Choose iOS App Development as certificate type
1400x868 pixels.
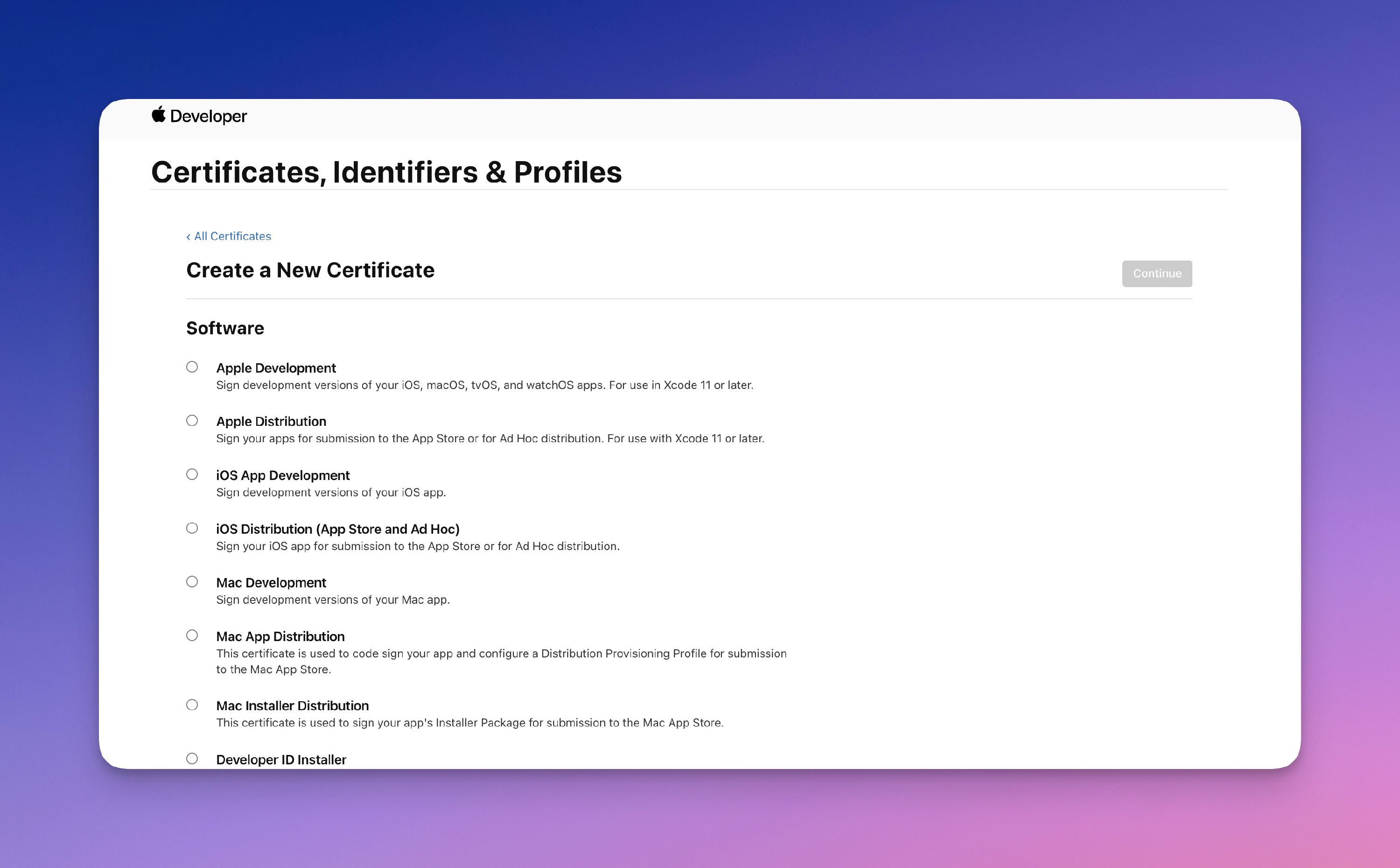(192, 474)
